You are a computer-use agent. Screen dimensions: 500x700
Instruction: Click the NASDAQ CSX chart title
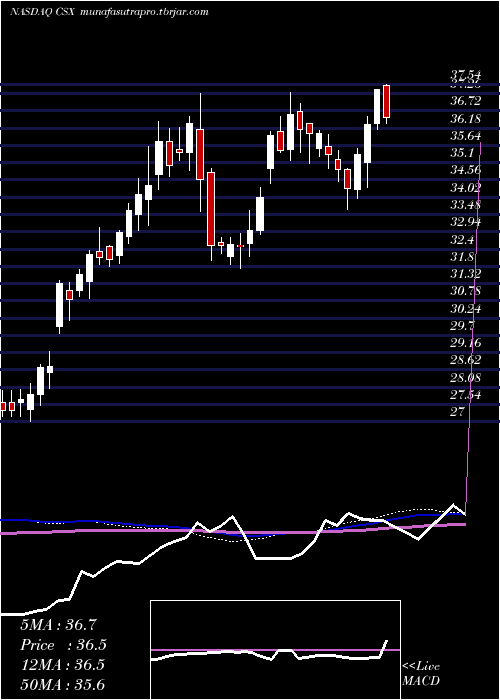pyautogui.click(x=42, y=12)
